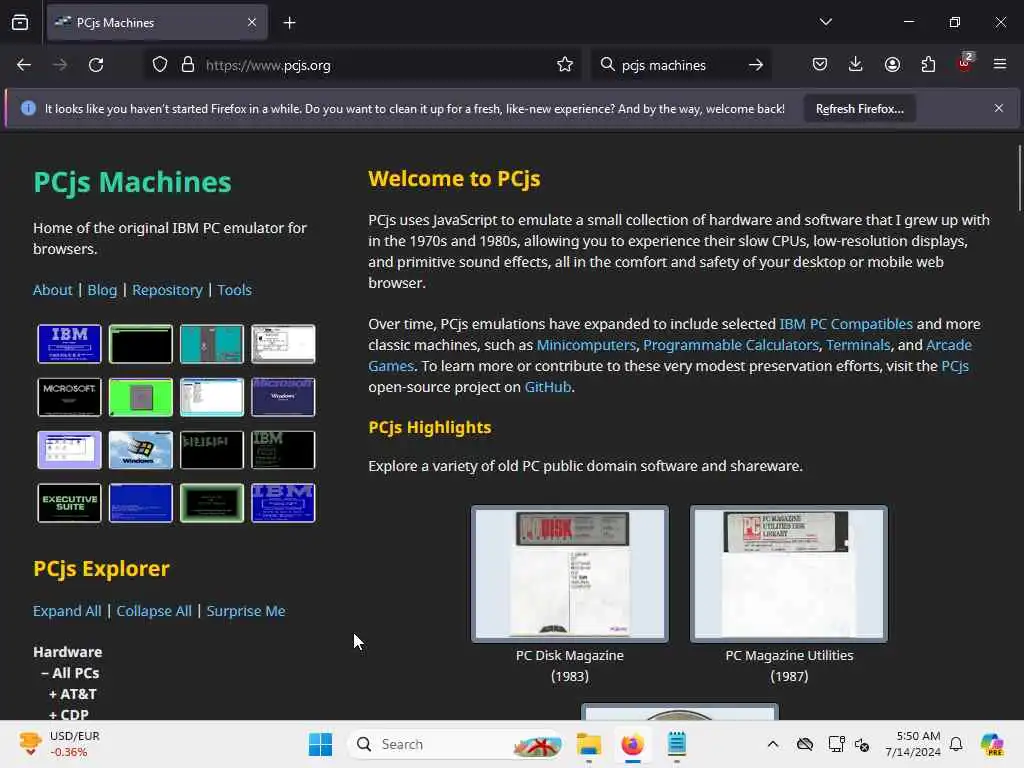This screenshot has height=768, width=1024.
Task: Click the PCjs Machines site title
Action: (133, 182)
